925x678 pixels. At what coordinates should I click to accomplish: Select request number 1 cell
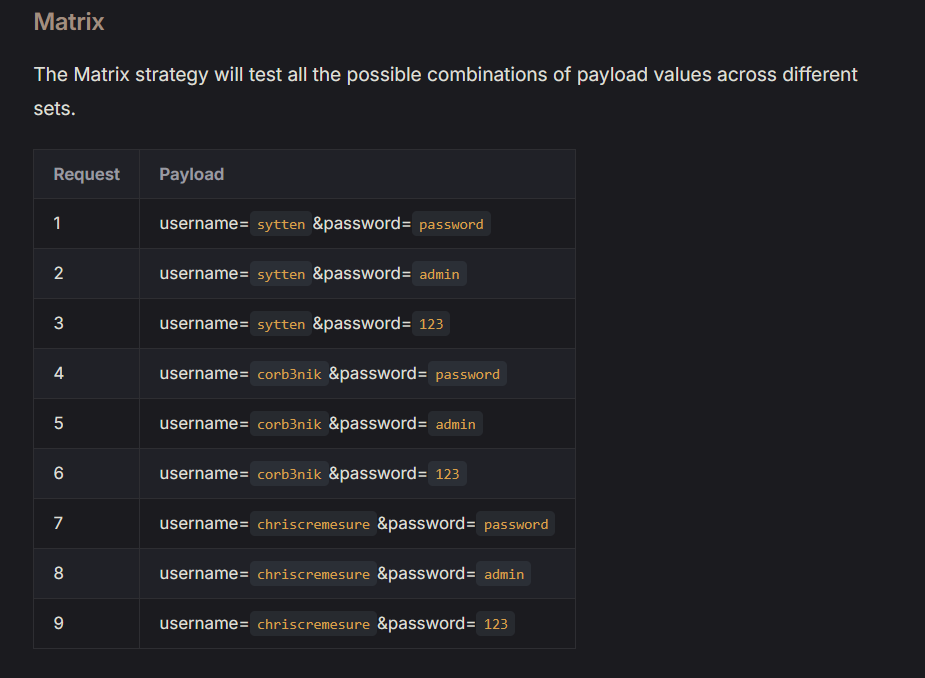click(58, 223)
